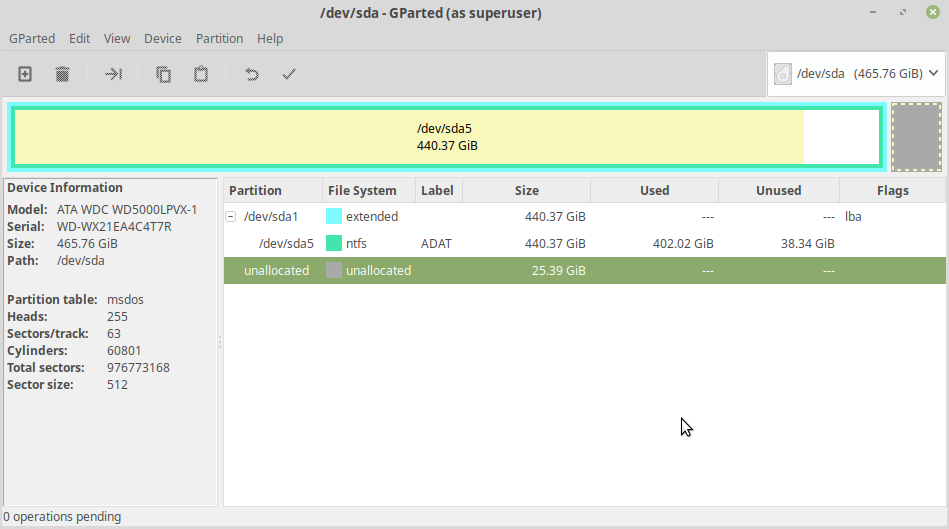
Task: Click the extended file system text
Action: [372, 216]
